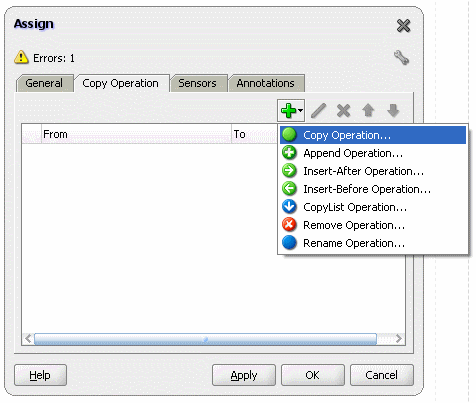
Task: Switch to the General tab
Action: [44, 83]
